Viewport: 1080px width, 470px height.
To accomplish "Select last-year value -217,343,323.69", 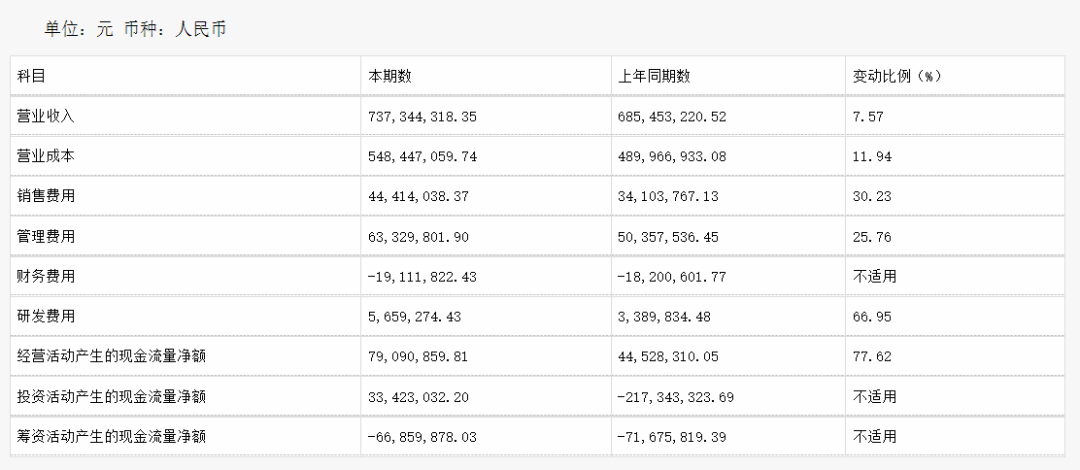I will coord(676,397).
